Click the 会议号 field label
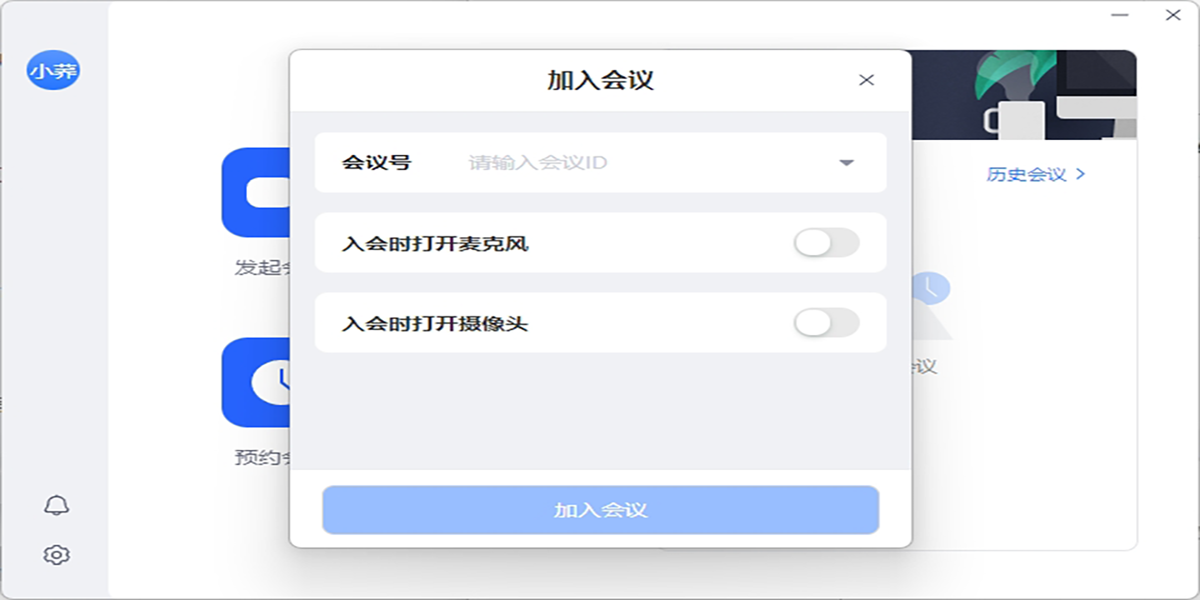Image resolution: width=1200 pixels, height=600 pixels. tap(376, 162)
